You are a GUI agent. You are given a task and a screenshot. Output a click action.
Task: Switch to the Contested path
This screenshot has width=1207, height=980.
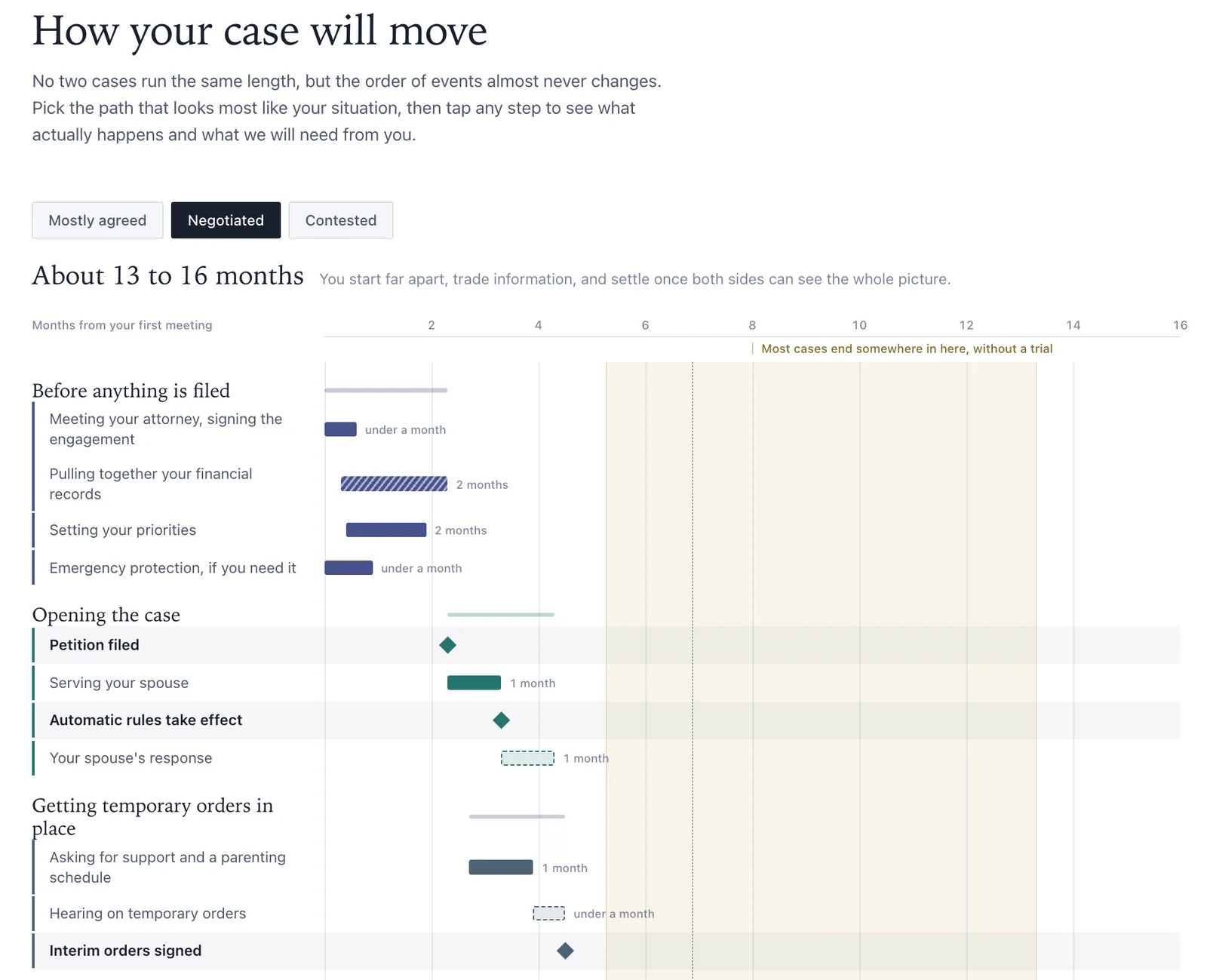(x=340, y=220)
